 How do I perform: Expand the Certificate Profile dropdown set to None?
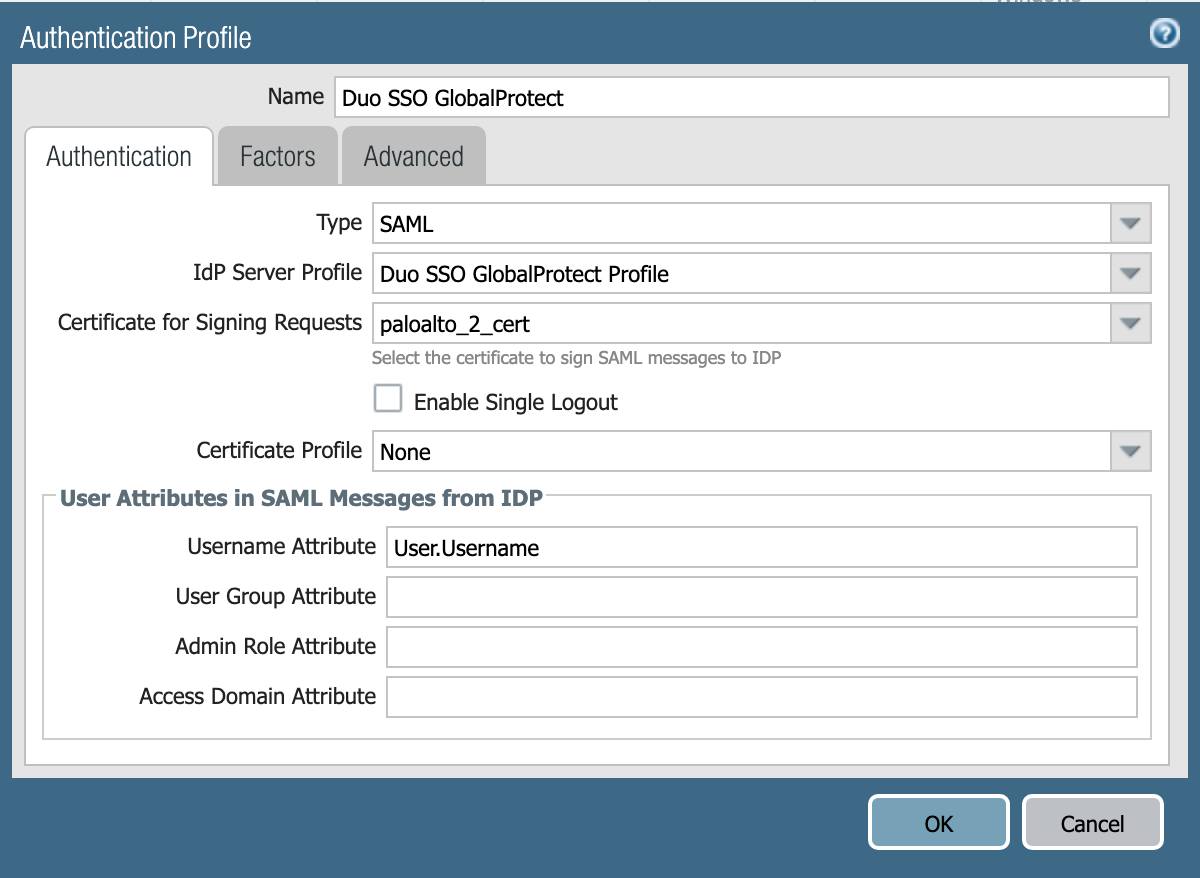(x=1129, y=451)
